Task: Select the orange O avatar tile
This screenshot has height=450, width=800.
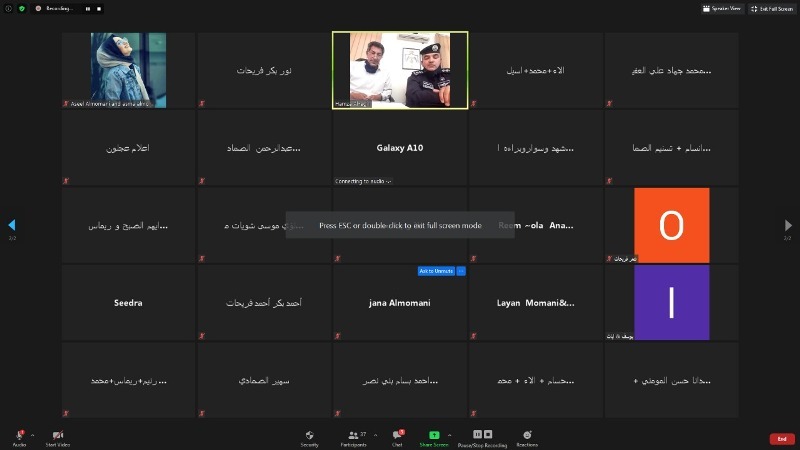Action: (x=671, y=225)
